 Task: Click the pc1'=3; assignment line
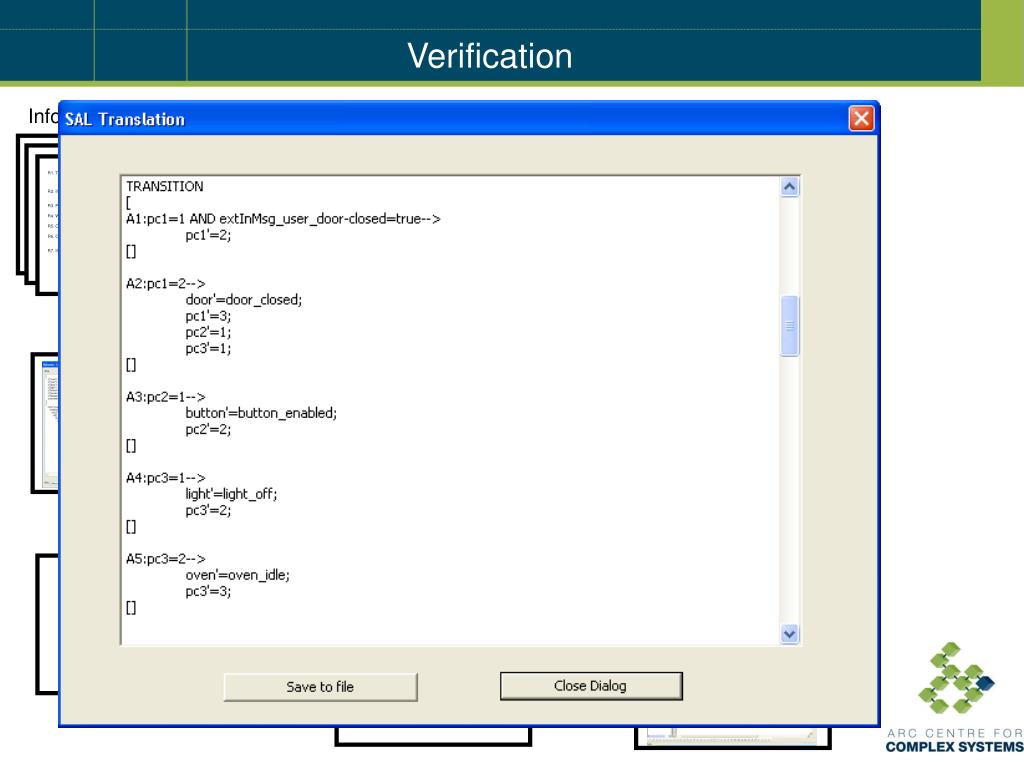[x=208, y=316]
